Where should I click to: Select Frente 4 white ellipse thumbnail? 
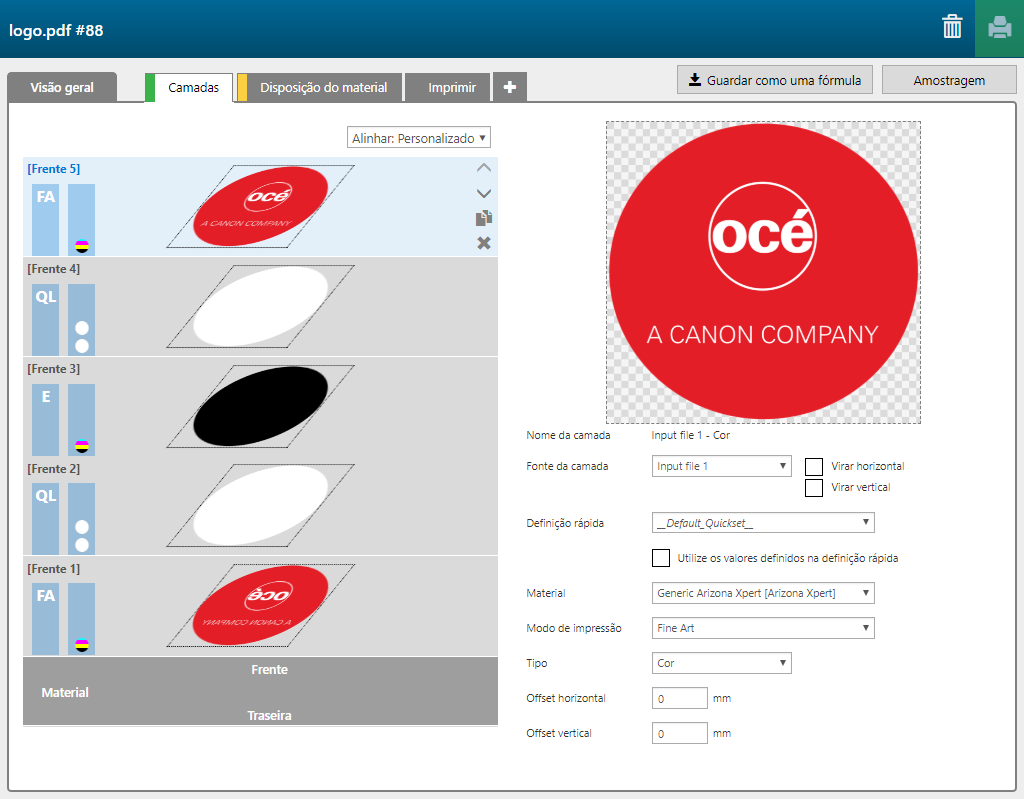tap(261, 306)
